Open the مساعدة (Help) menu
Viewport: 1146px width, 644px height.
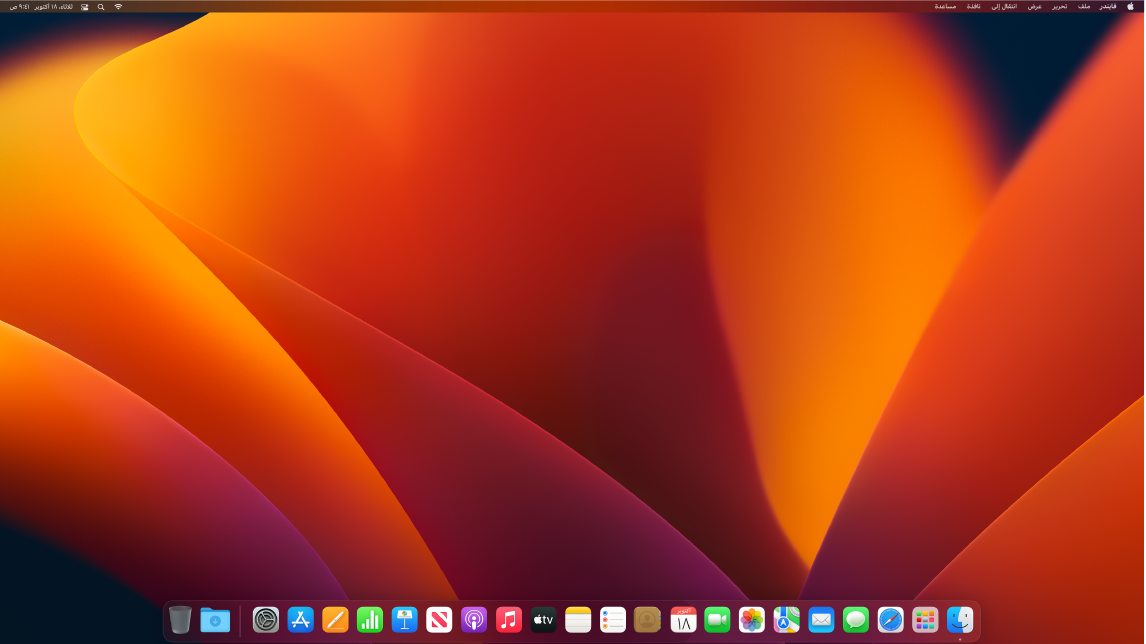point(945,6)
